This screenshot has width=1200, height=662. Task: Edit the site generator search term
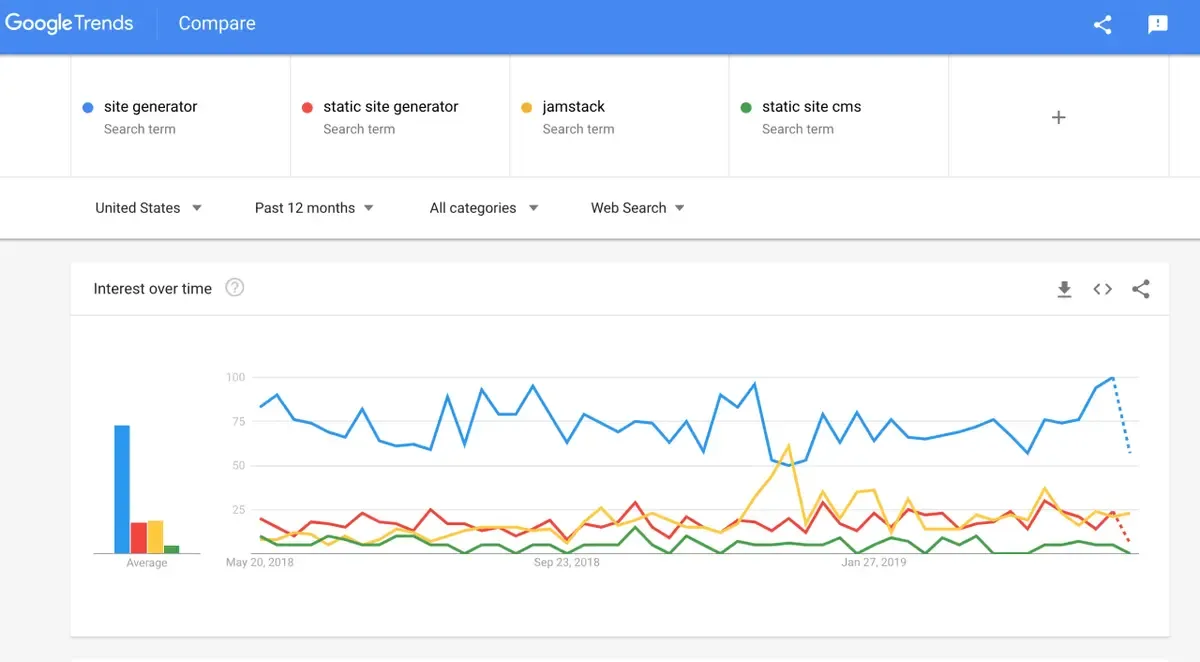pyautogui.click(x=180, y=117)
